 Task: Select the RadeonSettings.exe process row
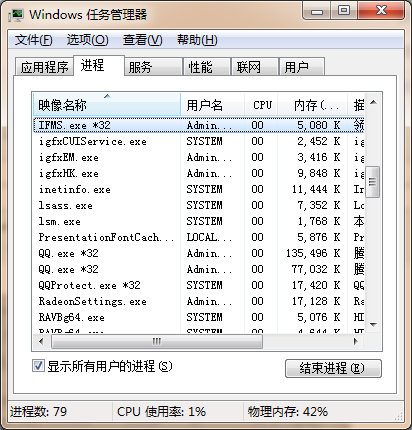point(199,301)
